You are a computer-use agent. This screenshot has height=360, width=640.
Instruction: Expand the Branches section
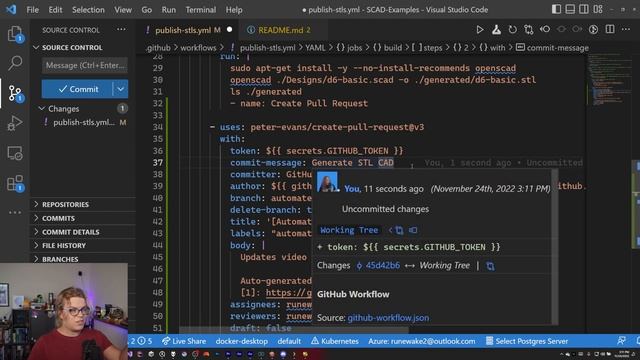click(x=83, y=259)
